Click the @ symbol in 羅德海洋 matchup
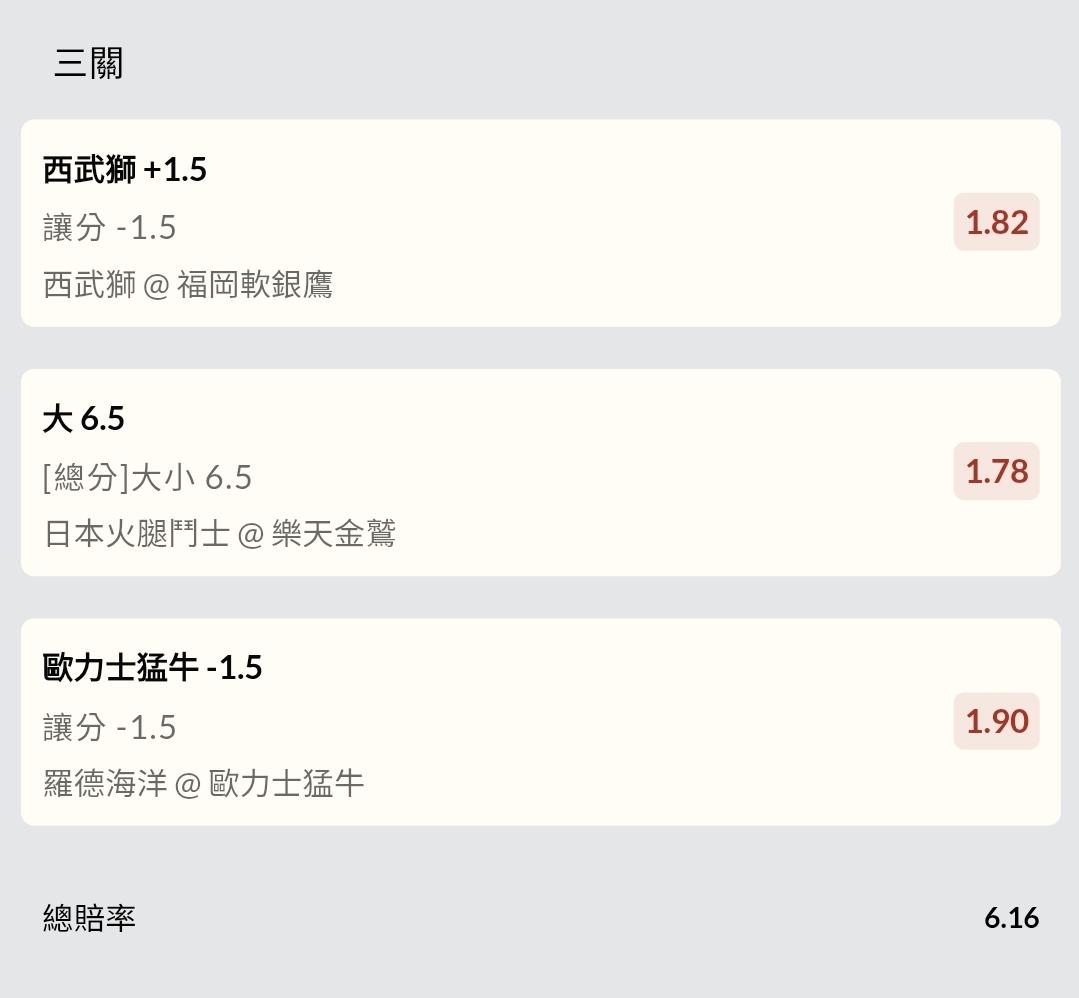Image resolution: width=1079 pixels, height=998 pixels. click(x=188, y=784)
